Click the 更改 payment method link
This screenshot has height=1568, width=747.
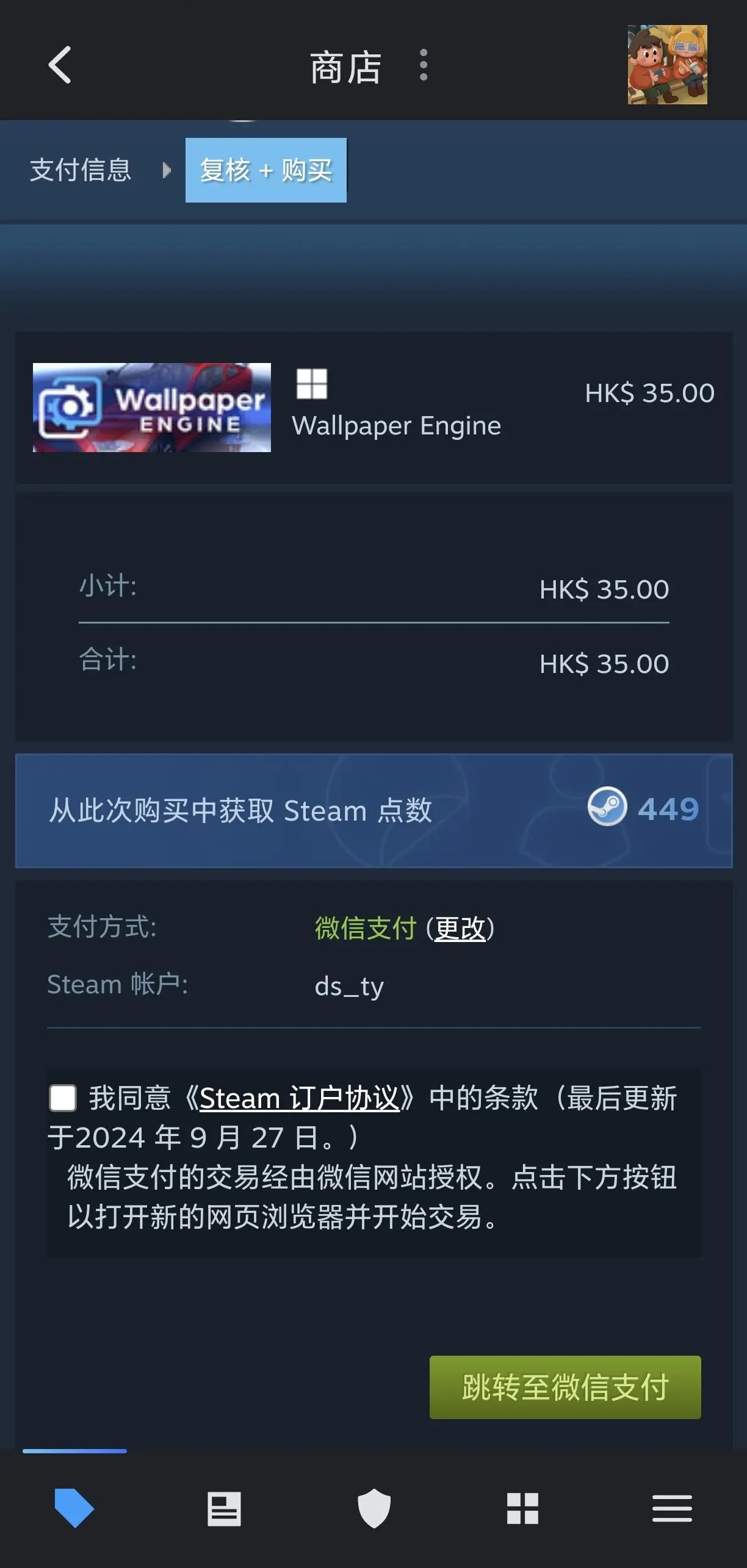(460, 929)
